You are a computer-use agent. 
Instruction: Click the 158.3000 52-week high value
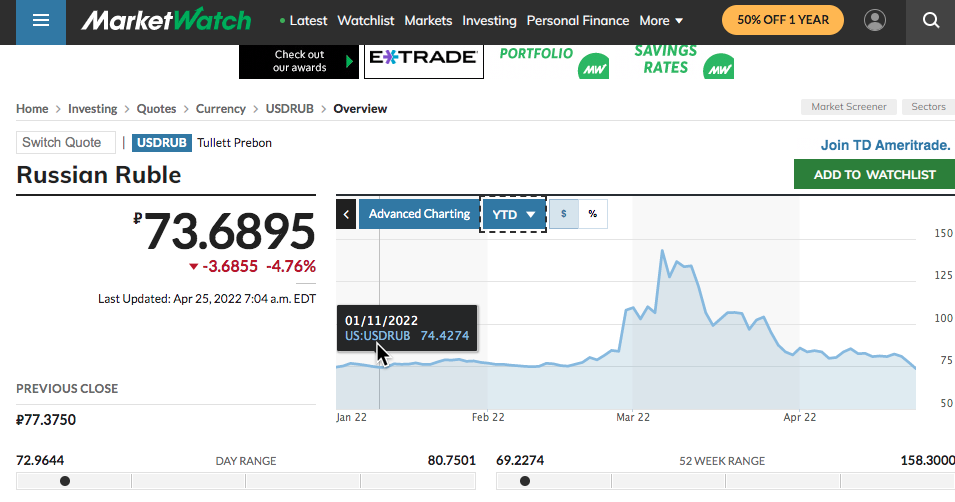(x=928, y=461)
